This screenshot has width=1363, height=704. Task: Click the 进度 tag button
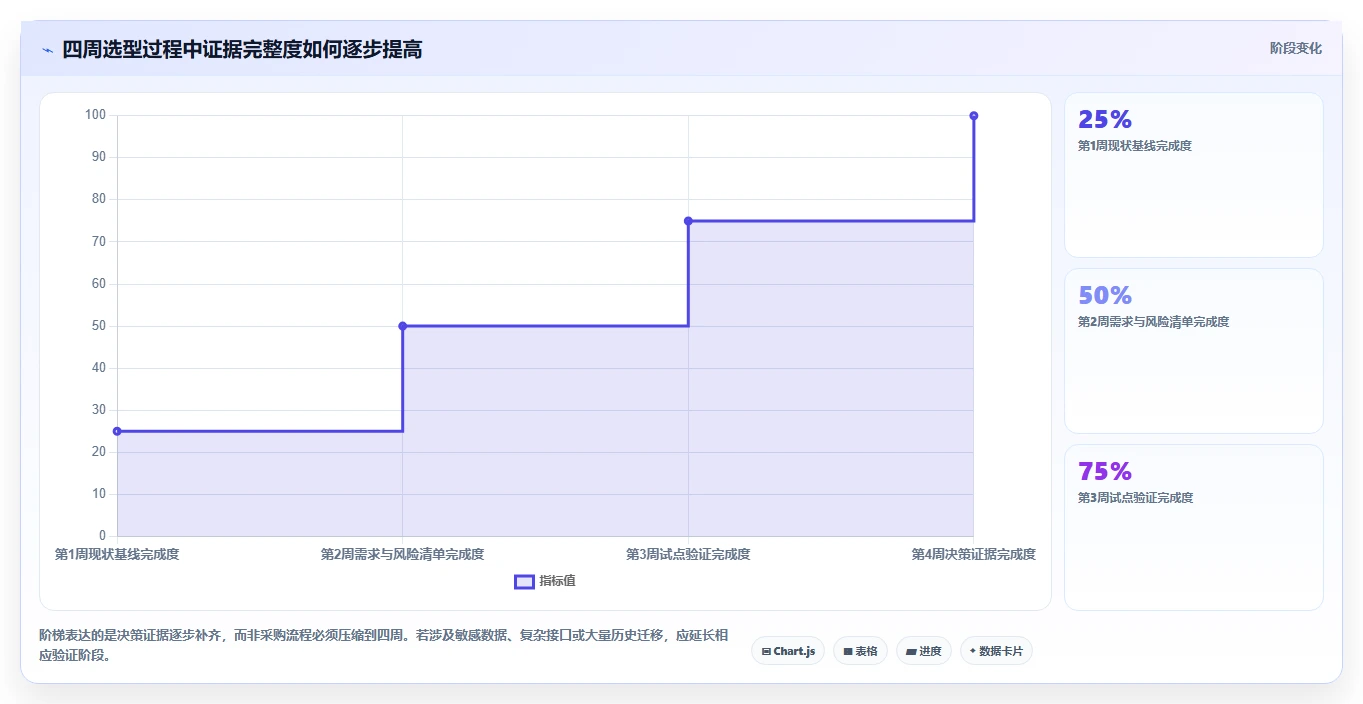click(x=924, y=651)
